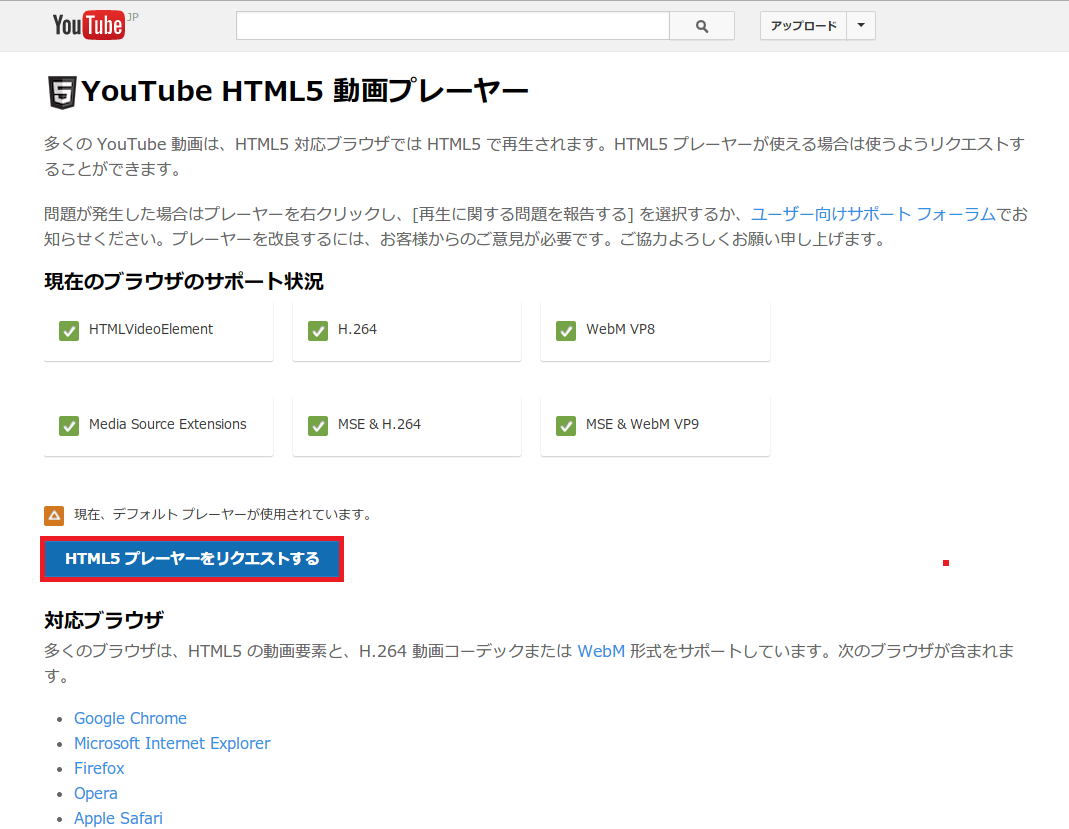Click the orange warning triangle icon
The height and width of the screenshot is (829, 1069).
54,515
